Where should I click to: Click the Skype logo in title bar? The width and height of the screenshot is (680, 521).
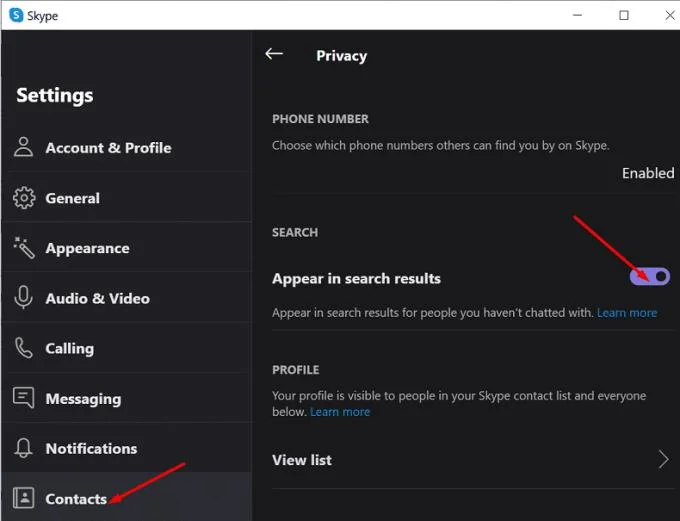pos(16,15)
